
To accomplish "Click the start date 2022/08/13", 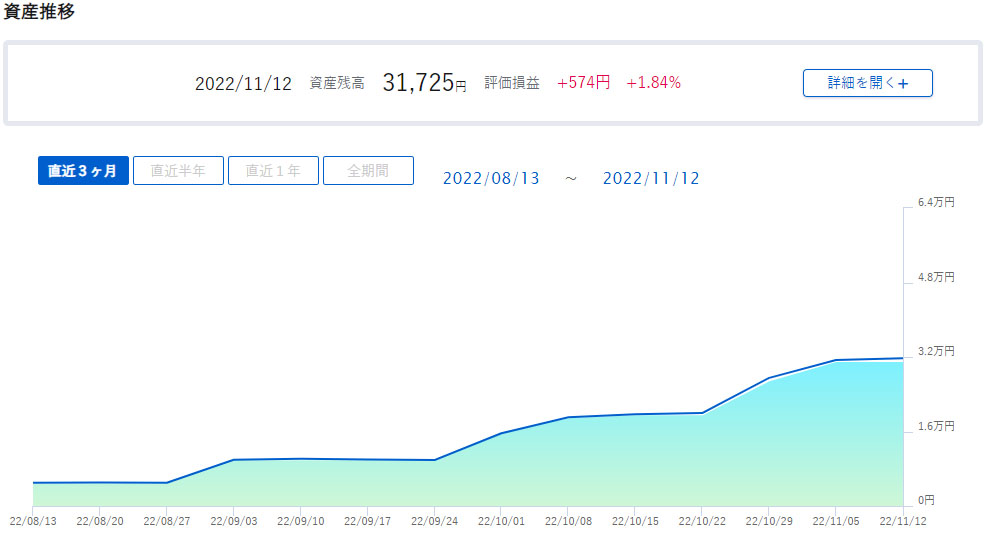I will pyautogui.click(x=491, y=178).
